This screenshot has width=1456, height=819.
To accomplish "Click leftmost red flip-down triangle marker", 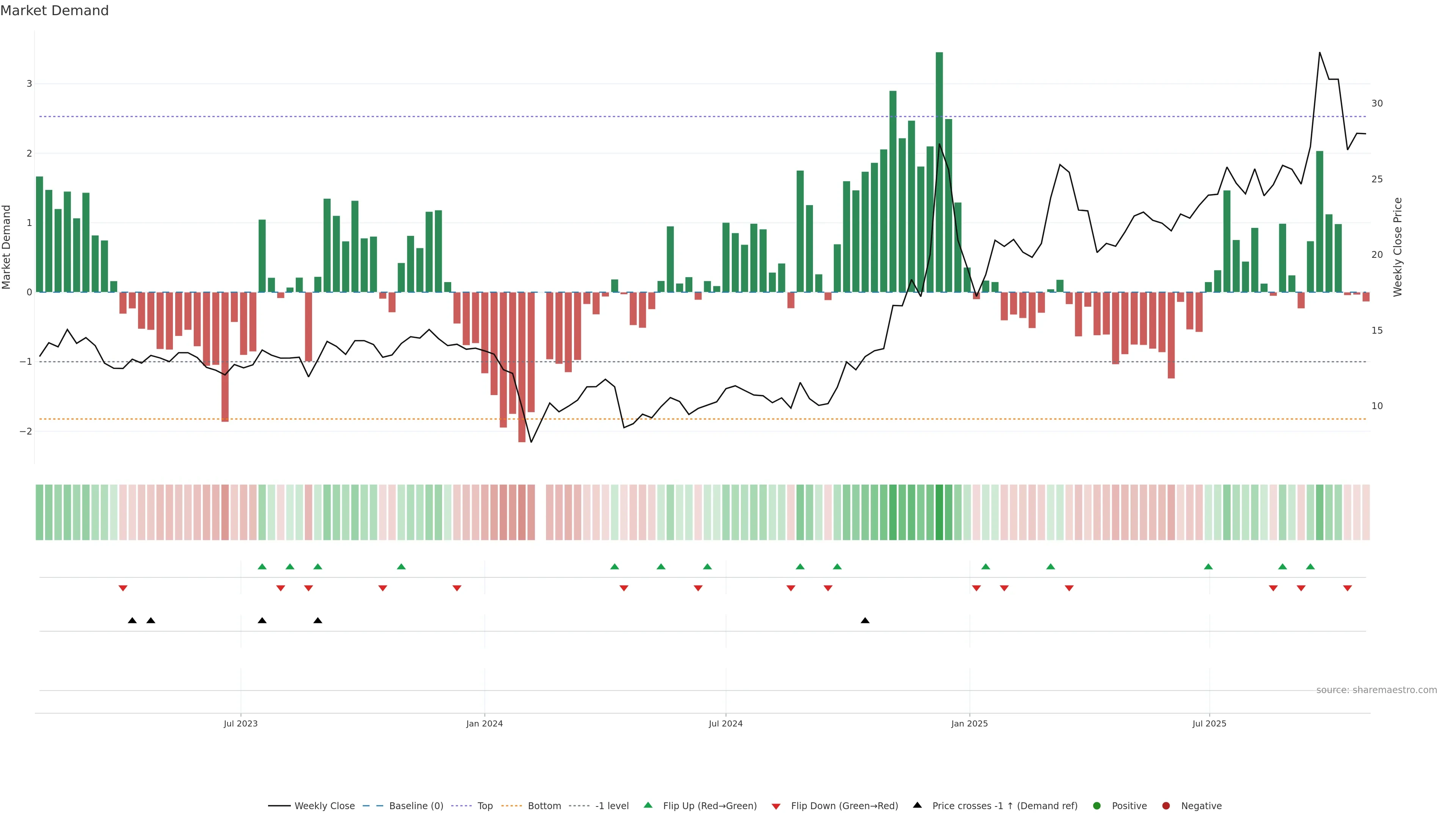I will tap(122, 588).
